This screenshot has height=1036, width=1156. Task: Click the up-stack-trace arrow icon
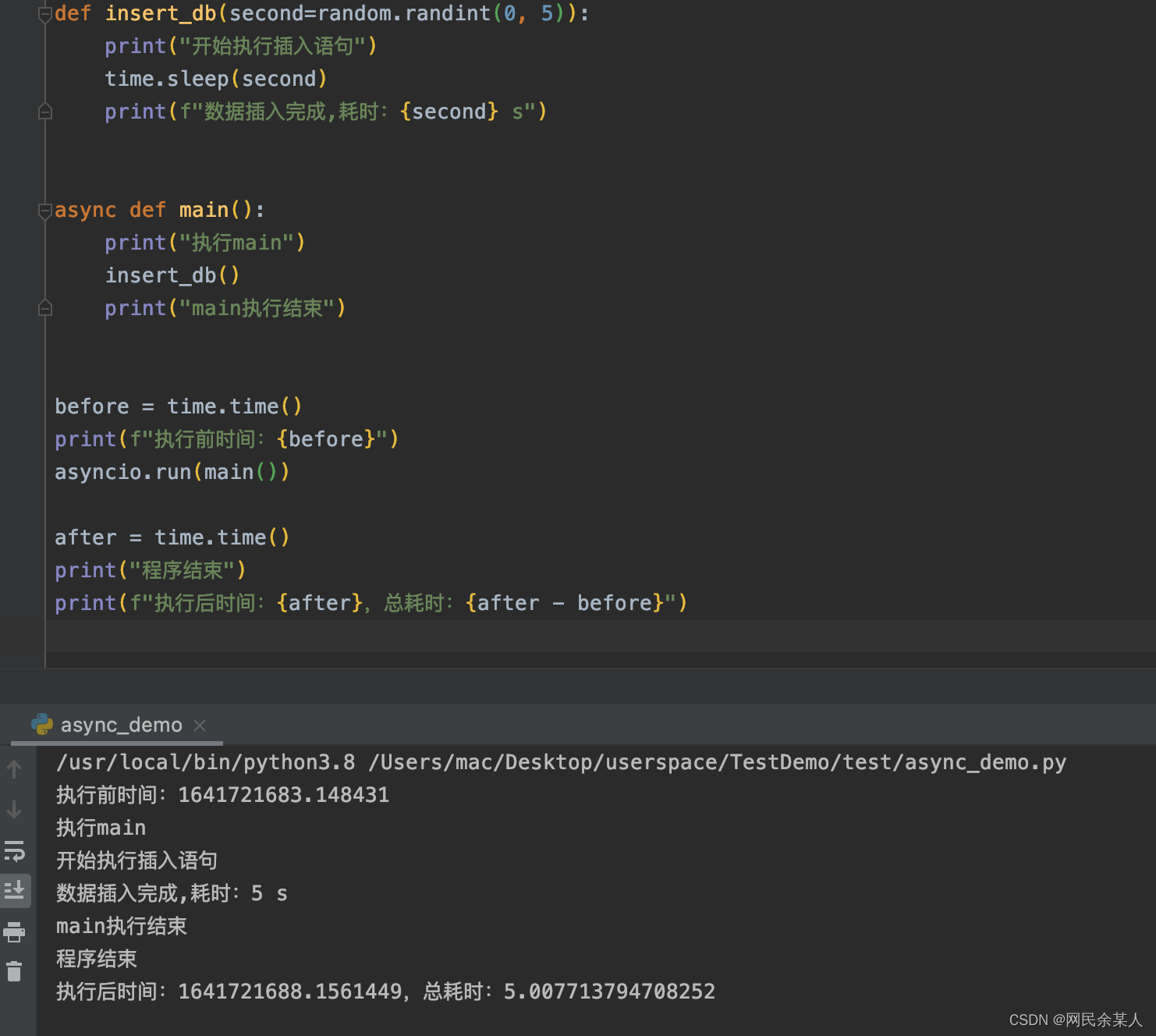point(14,769)
